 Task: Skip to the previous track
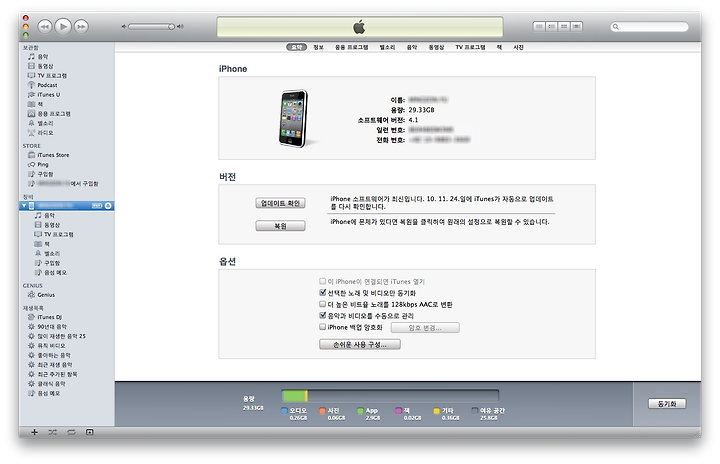click(x=45, y=27)
